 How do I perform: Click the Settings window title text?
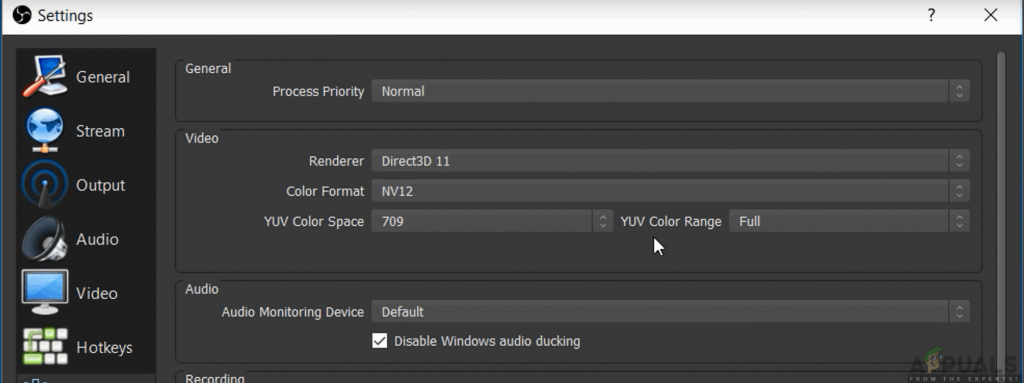tap(65, 15)
